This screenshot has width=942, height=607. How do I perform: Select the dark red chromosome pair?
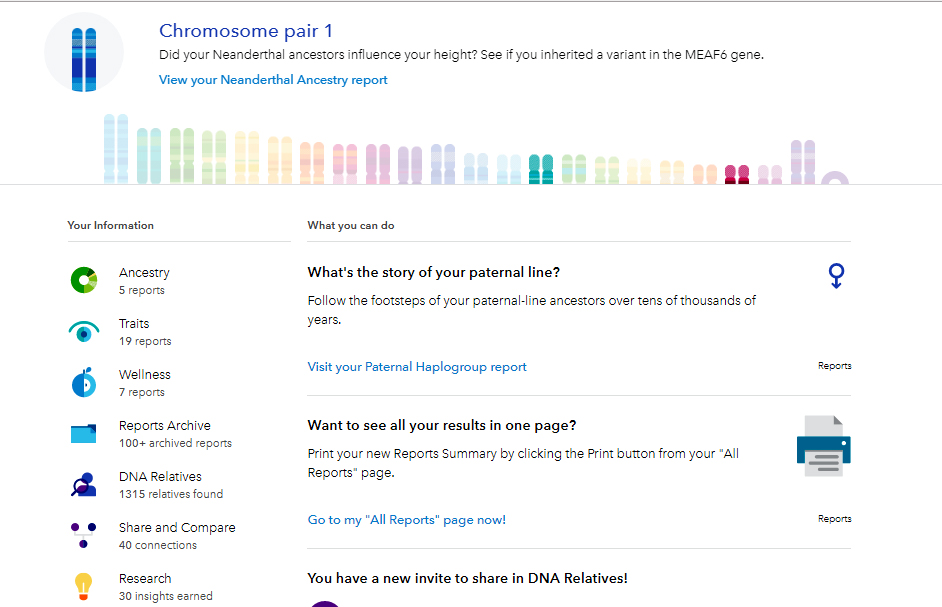[x=737, y=174]
